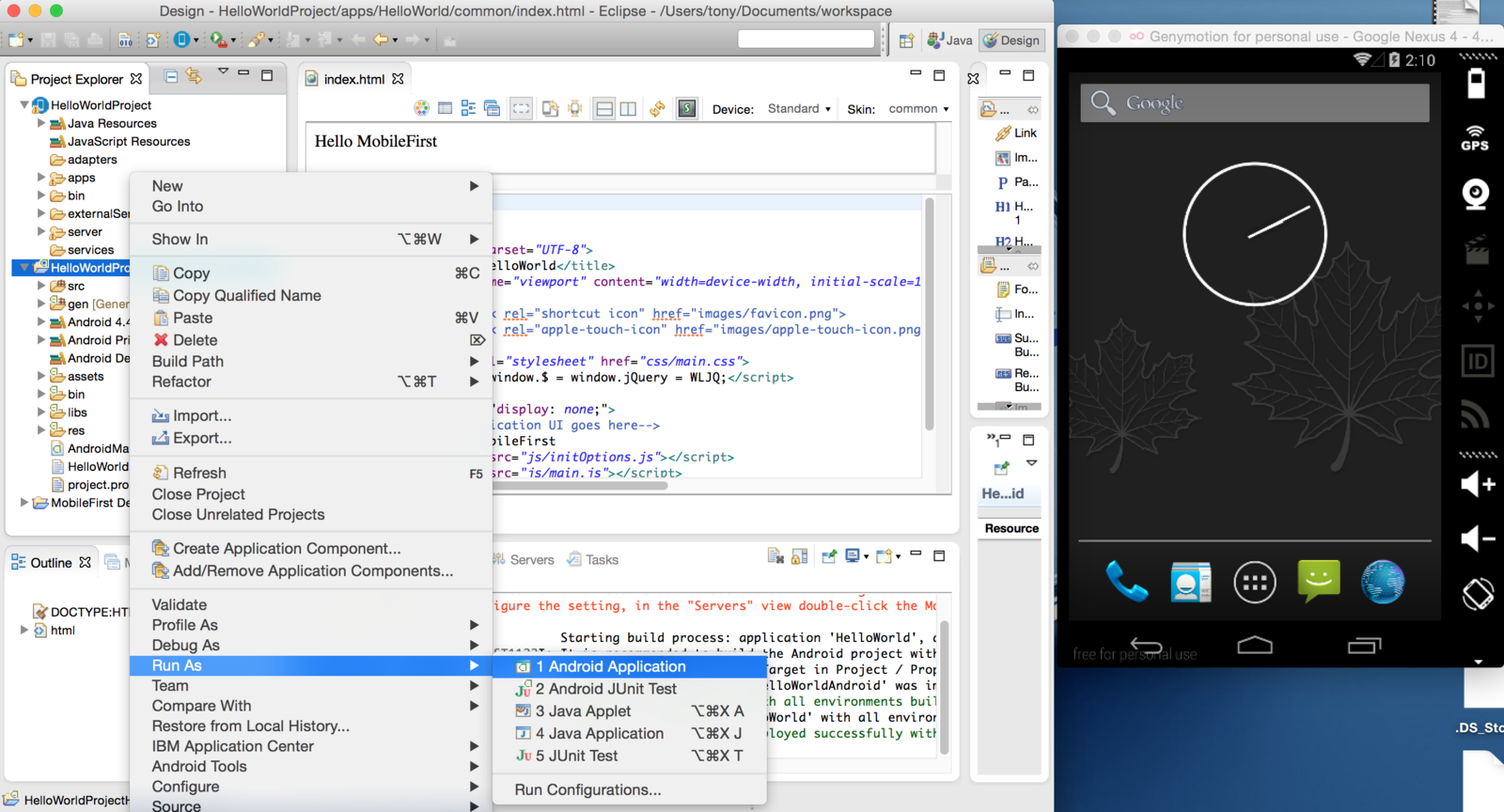
Task: Toggle horizontal split view in editor toolbar
Action: click(x=604, y=109)
